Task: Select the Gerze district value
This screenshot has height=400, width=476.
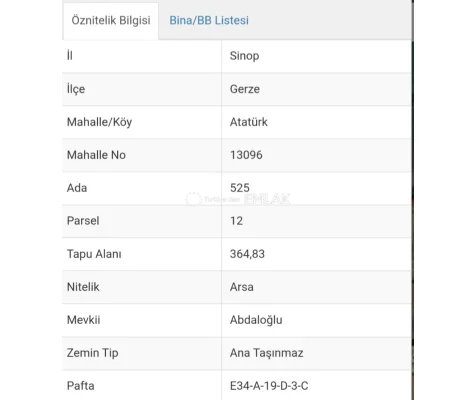Action: coord(245,89)
